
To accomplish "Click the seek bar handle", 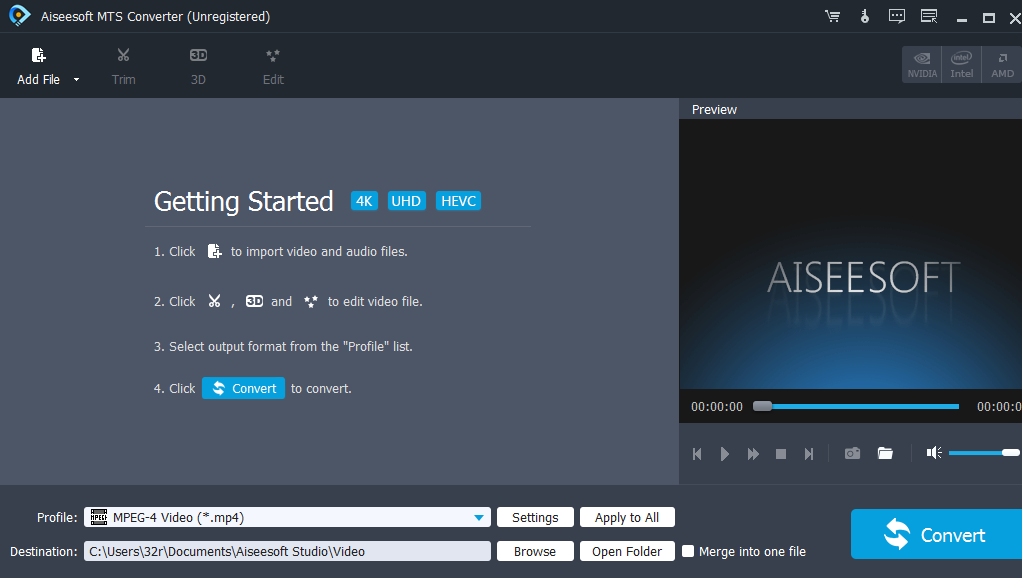I will pyautogui.click(x=763, y=406).
